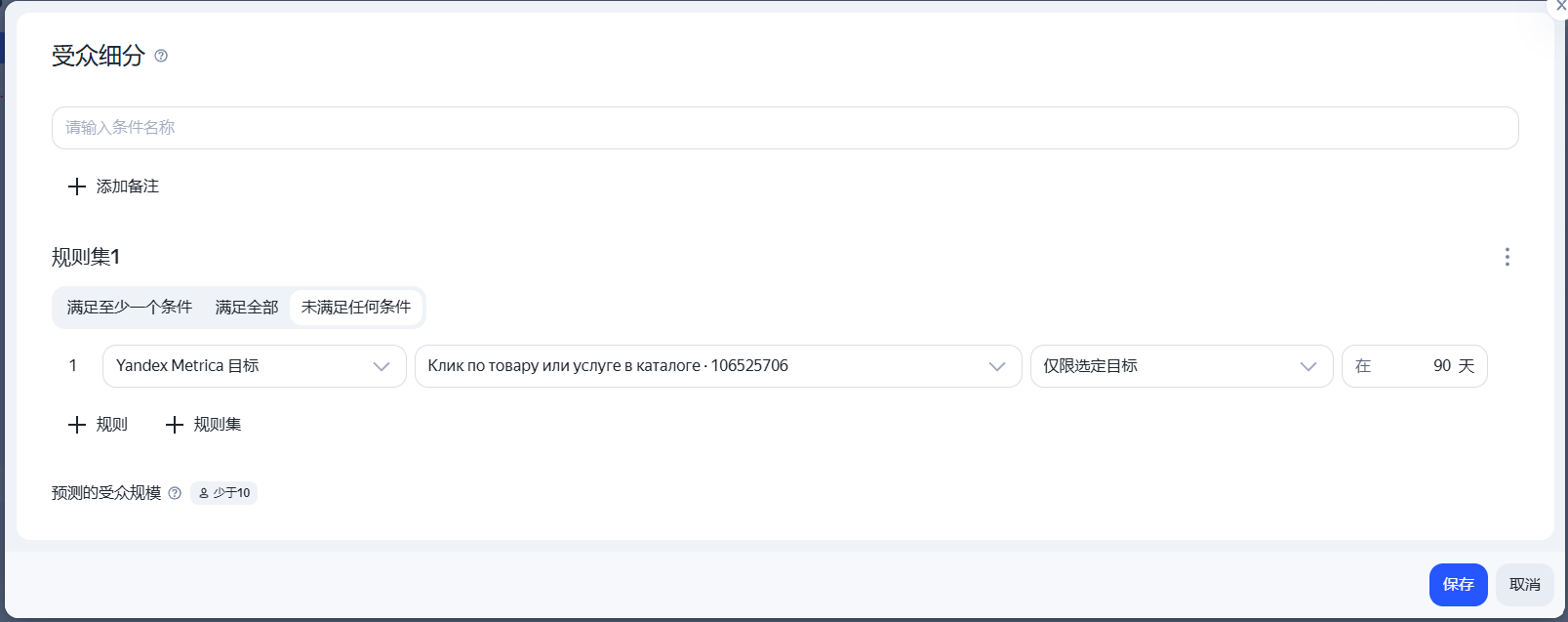The width and height of the screenshot is (1568, 622).
Task: Click the 保存 button
Action: [1458, 585]
